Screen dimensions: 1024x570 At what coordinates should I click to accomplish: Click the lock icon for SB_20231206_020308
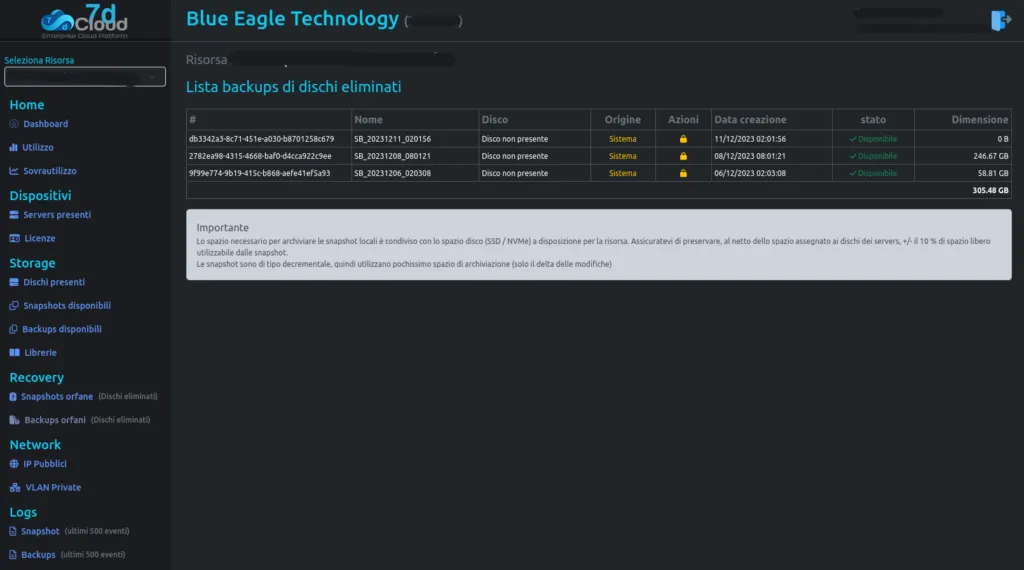(683, 173)
